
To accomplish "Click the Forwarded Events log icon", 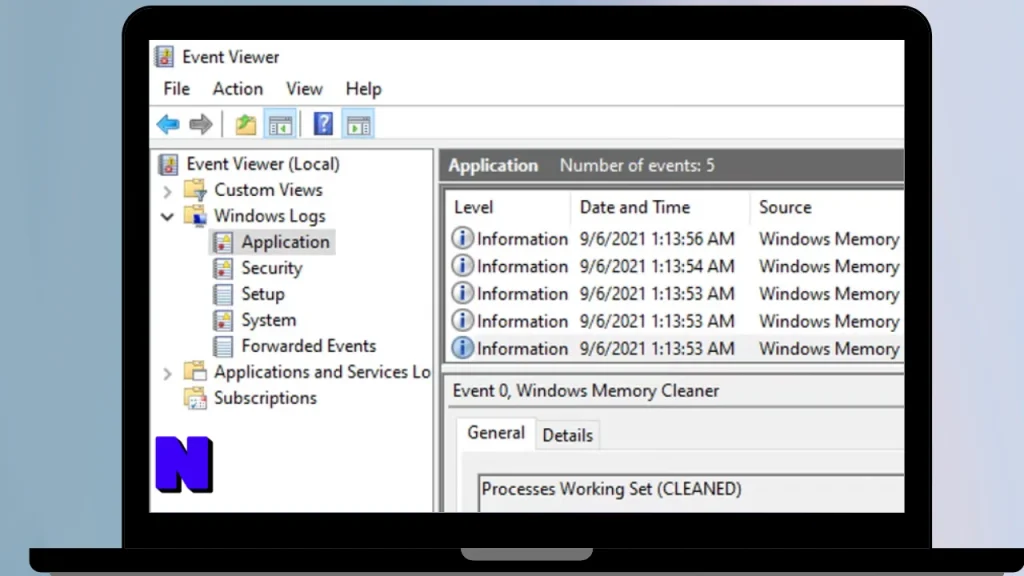I will tap(223, 347).
